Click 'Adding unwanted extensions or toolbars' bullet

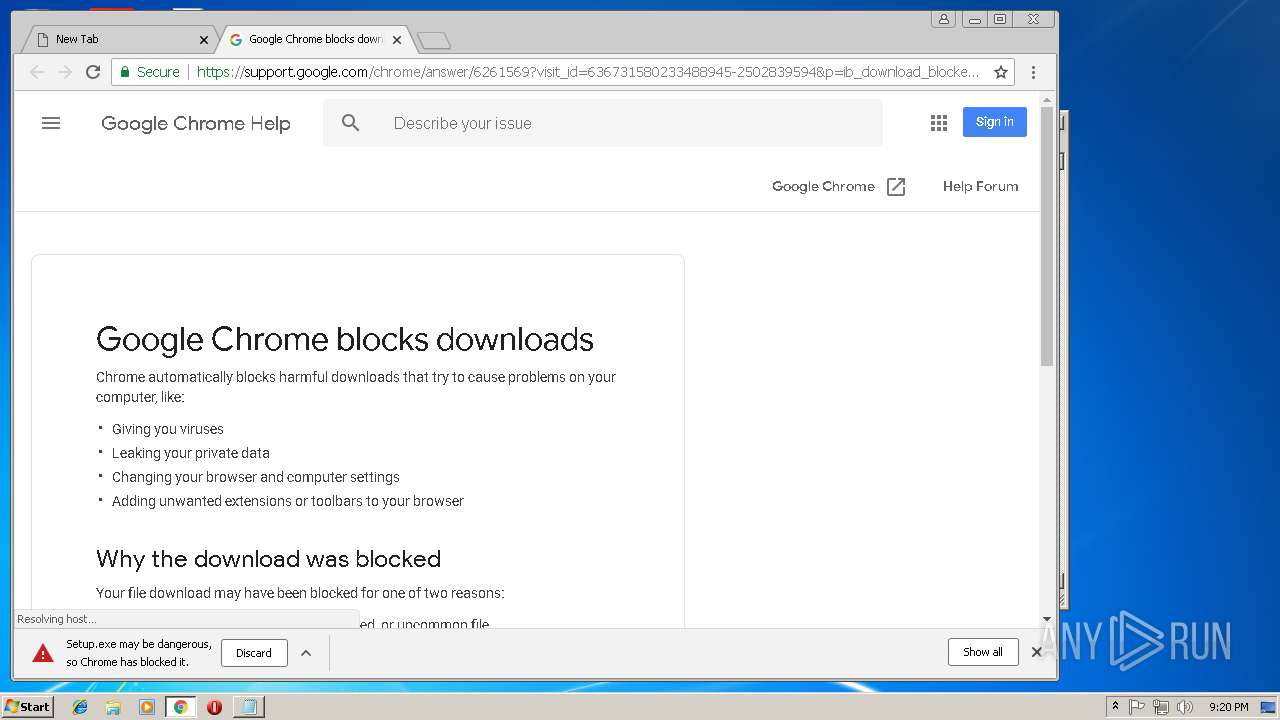[288, 501]
